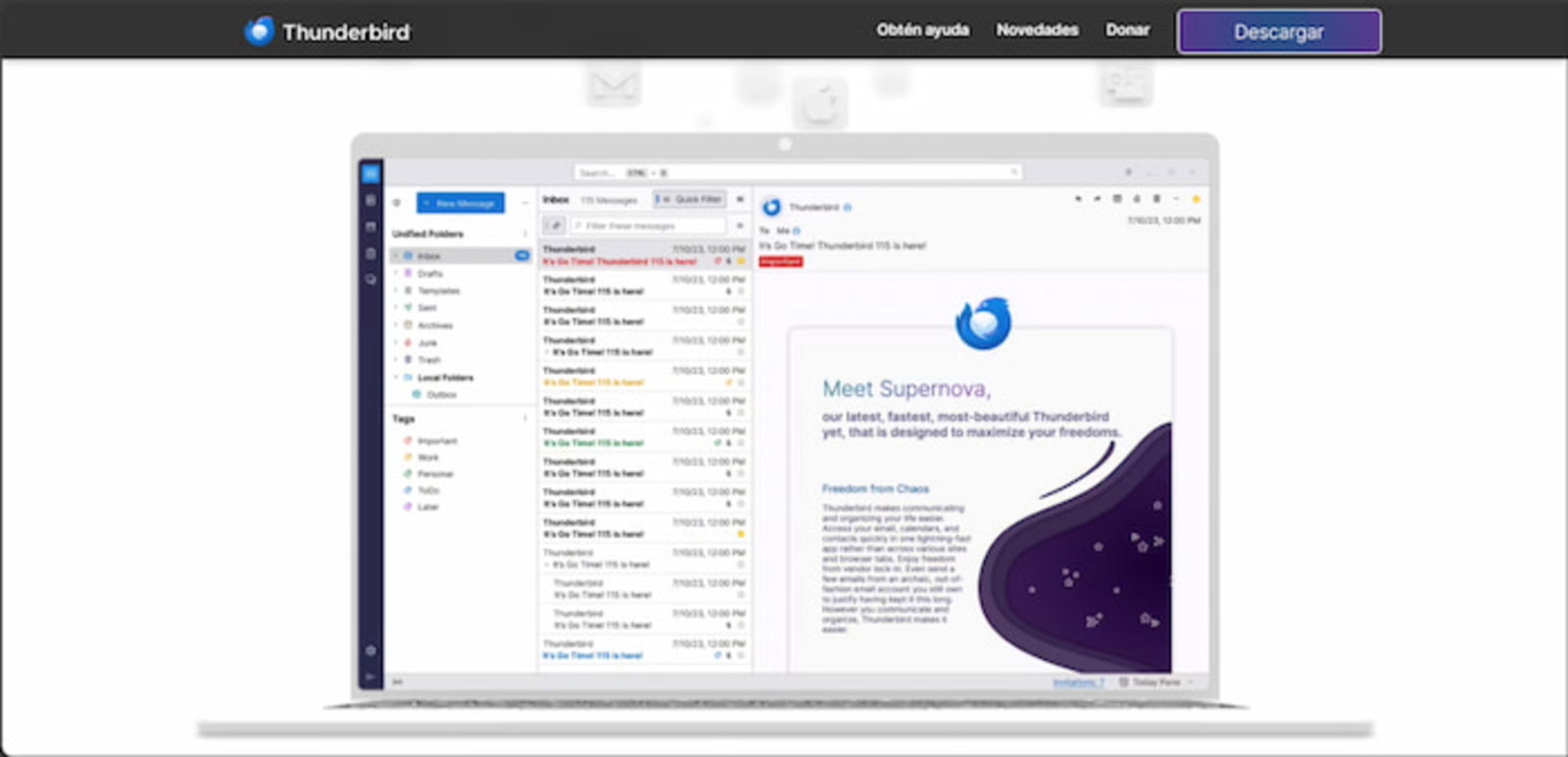Image resolution: width=1568 pixels, height=757 pixels.
Task: Toggle the keep-filters pin beside the filter field
Action: tap(554, 226)
